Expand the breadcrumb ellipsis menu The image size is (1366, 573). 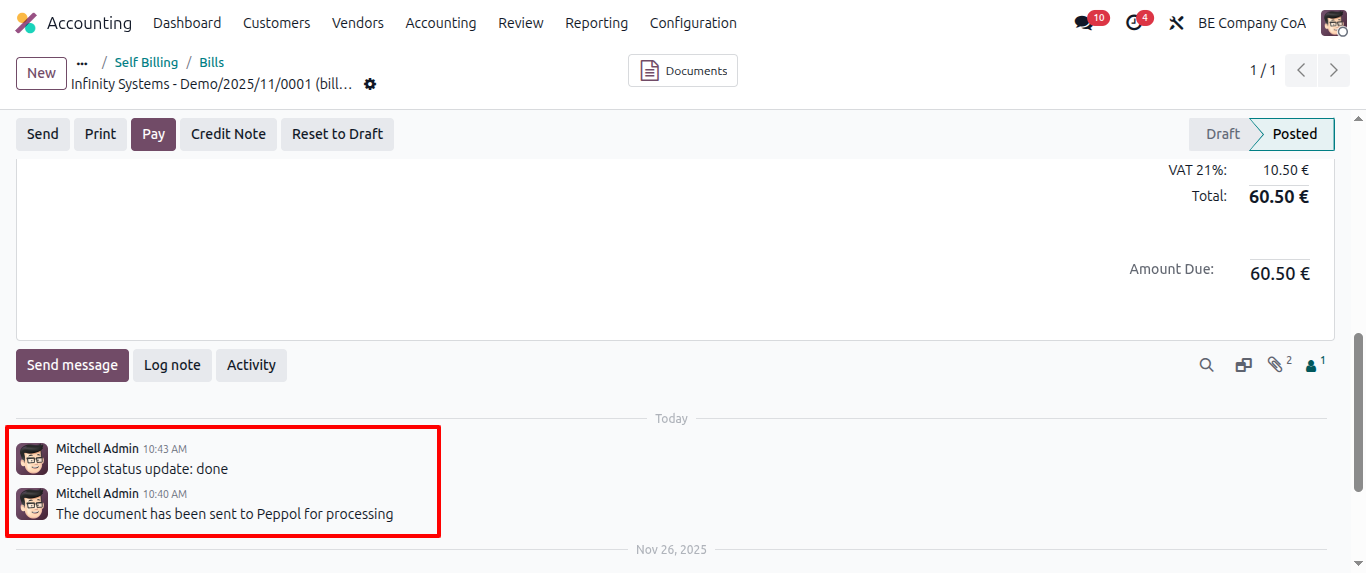[x=82, y=63]
